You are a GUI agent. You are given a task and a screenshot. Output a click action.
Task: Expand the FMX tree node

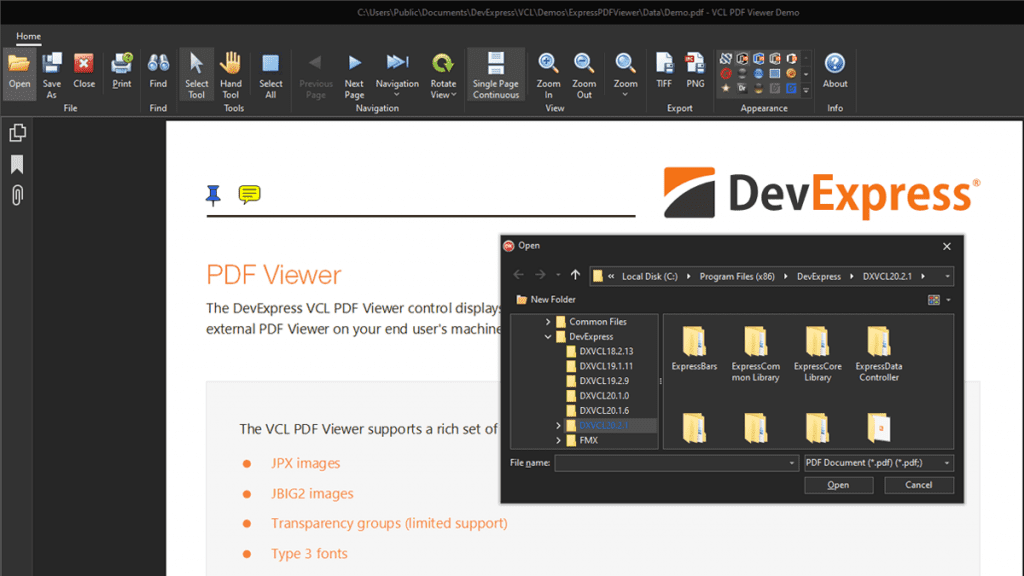[558, 440]
